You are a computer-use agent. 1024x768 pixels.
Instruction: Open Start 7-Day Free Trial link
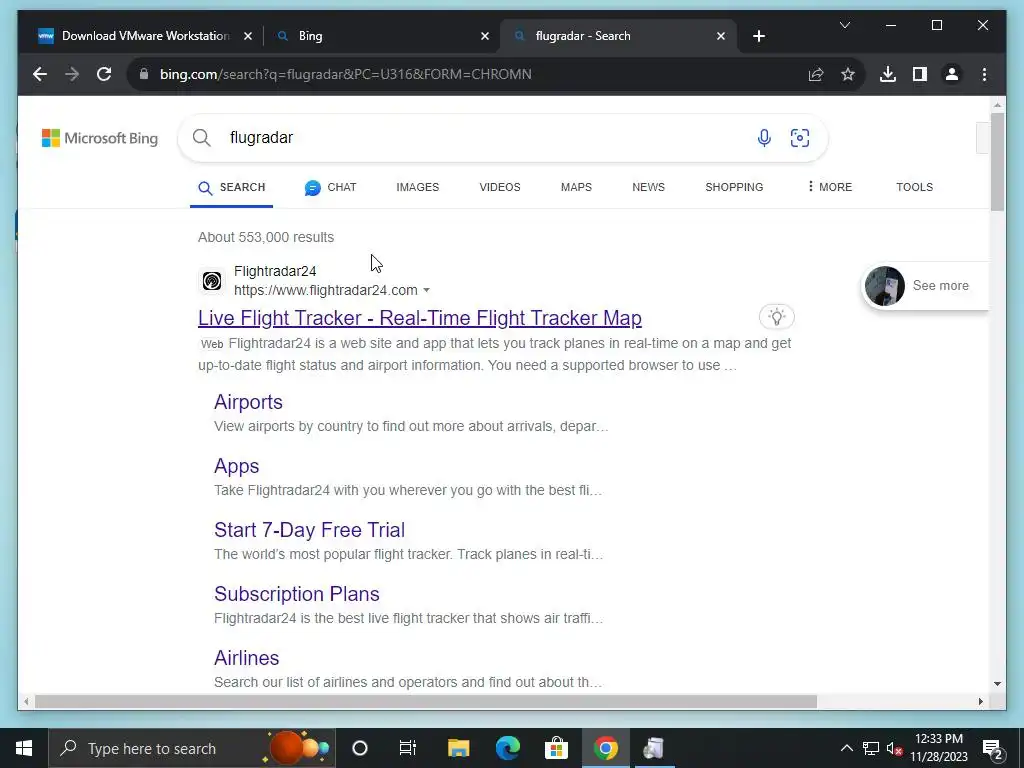(x=310, y=530)
